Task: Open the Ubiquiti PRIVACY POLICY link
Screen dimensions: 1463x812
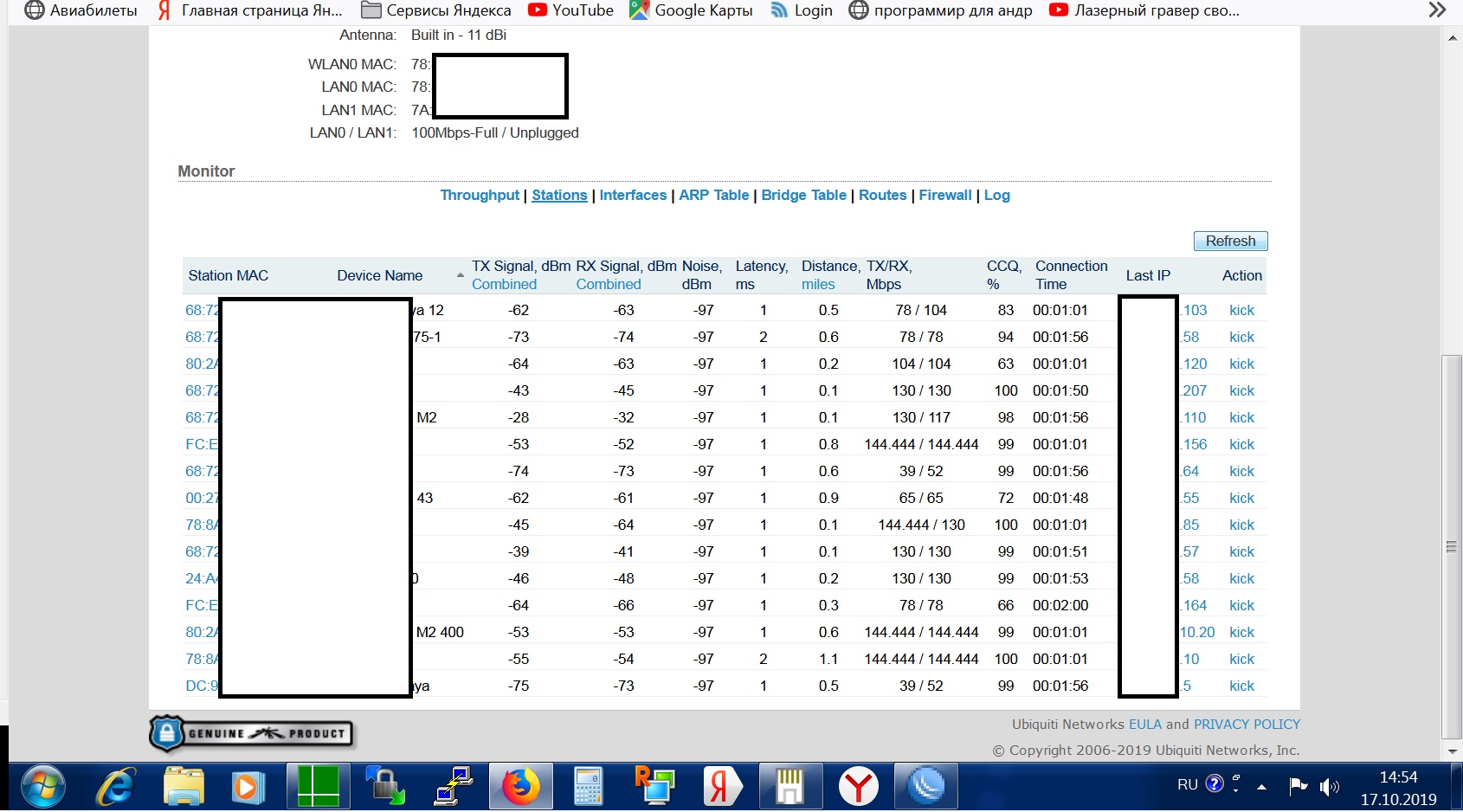Action: 1247,725
